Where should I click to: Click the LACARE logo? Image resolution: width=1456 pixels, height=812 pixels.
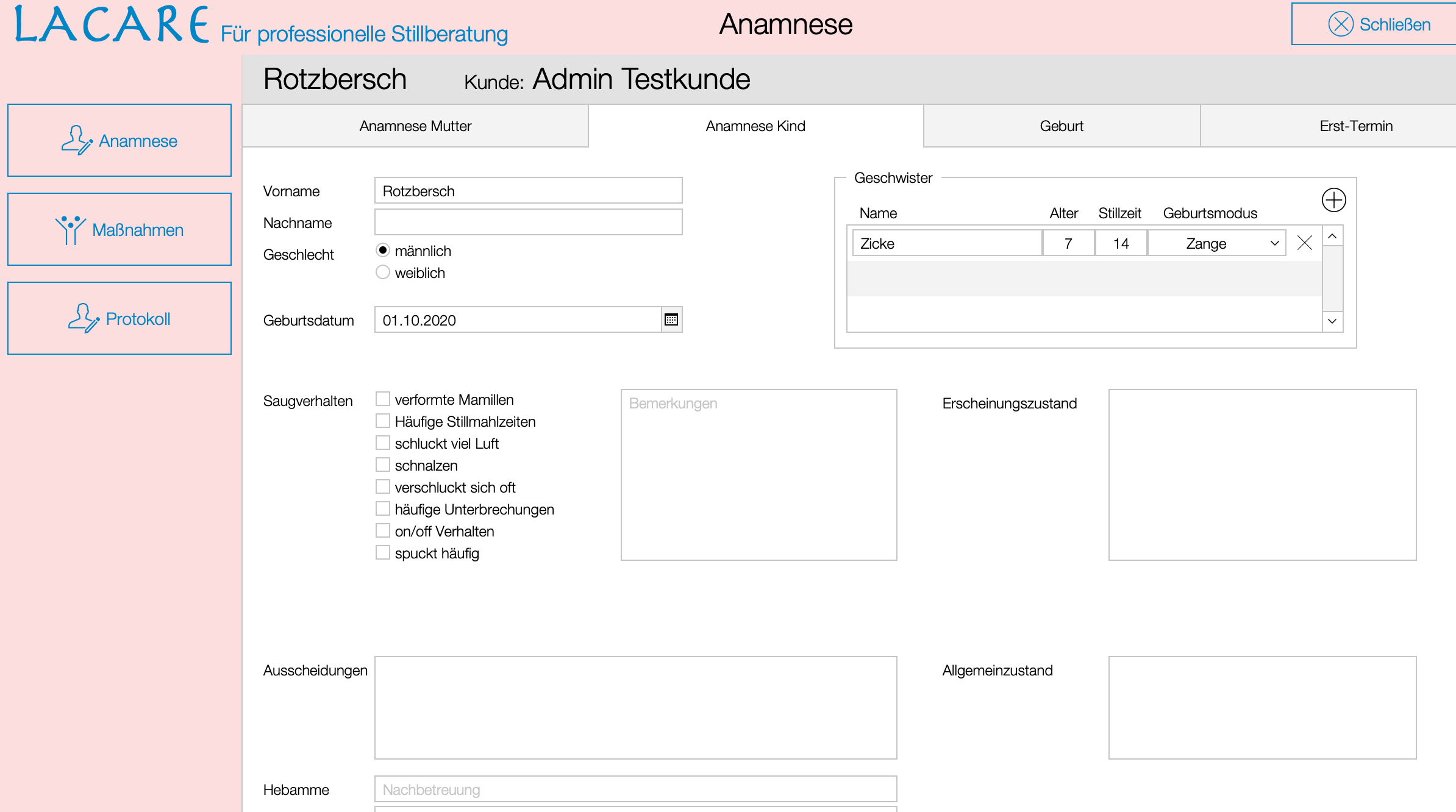coord(112,26)
